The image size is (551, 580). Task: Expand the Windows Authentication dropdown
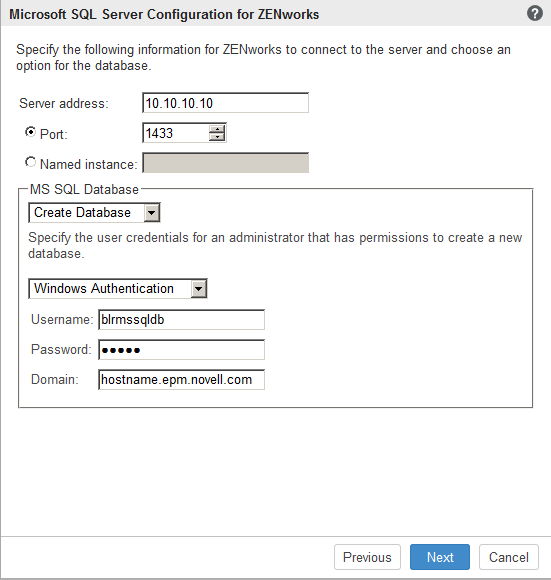click(118, 289)
